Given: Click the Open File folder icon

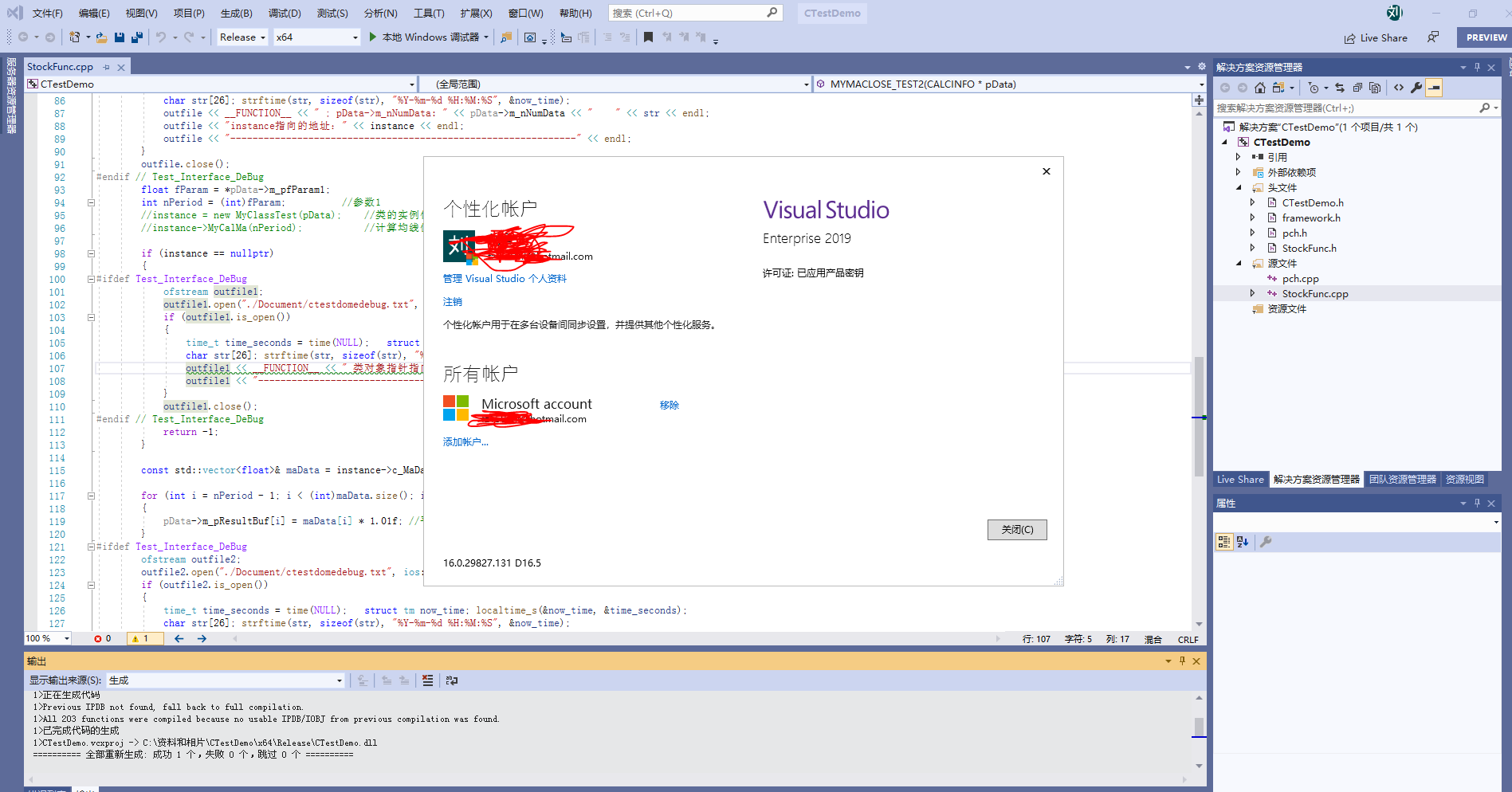Looking at the screenshot, I should tap(101, 37).
